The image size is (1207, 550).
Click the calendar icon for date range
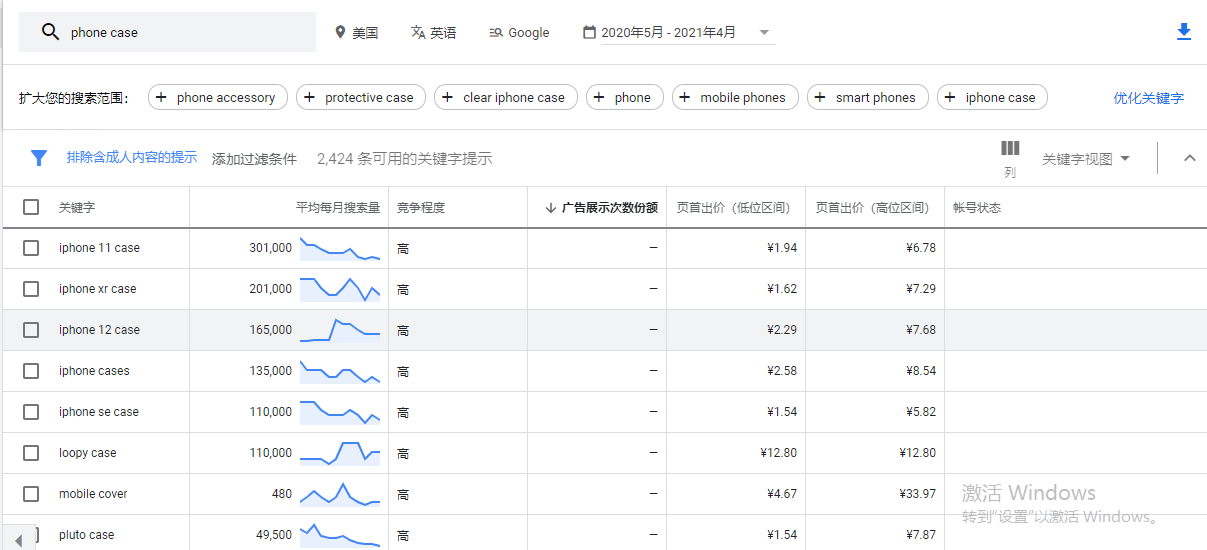(590, 32)
